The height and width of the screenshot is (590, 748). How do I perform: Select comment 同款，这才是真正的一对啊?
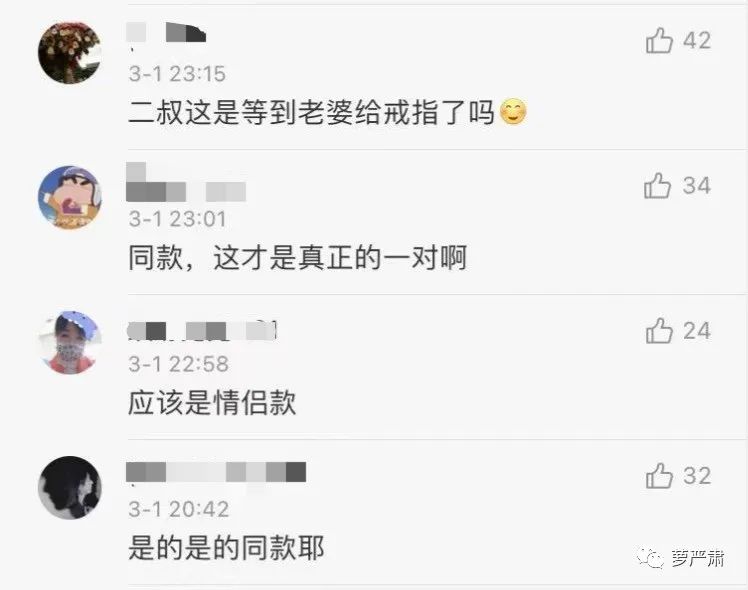pyautogui.click(x=297, y=258)
